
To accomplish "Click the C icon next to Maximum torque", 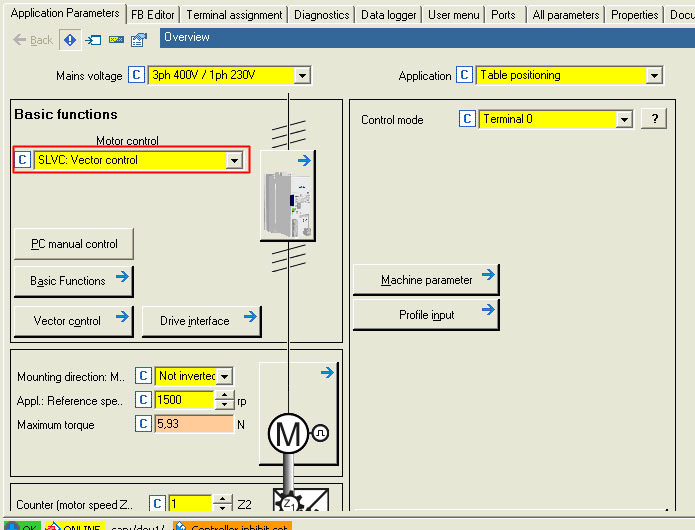I will click(144, 425).
